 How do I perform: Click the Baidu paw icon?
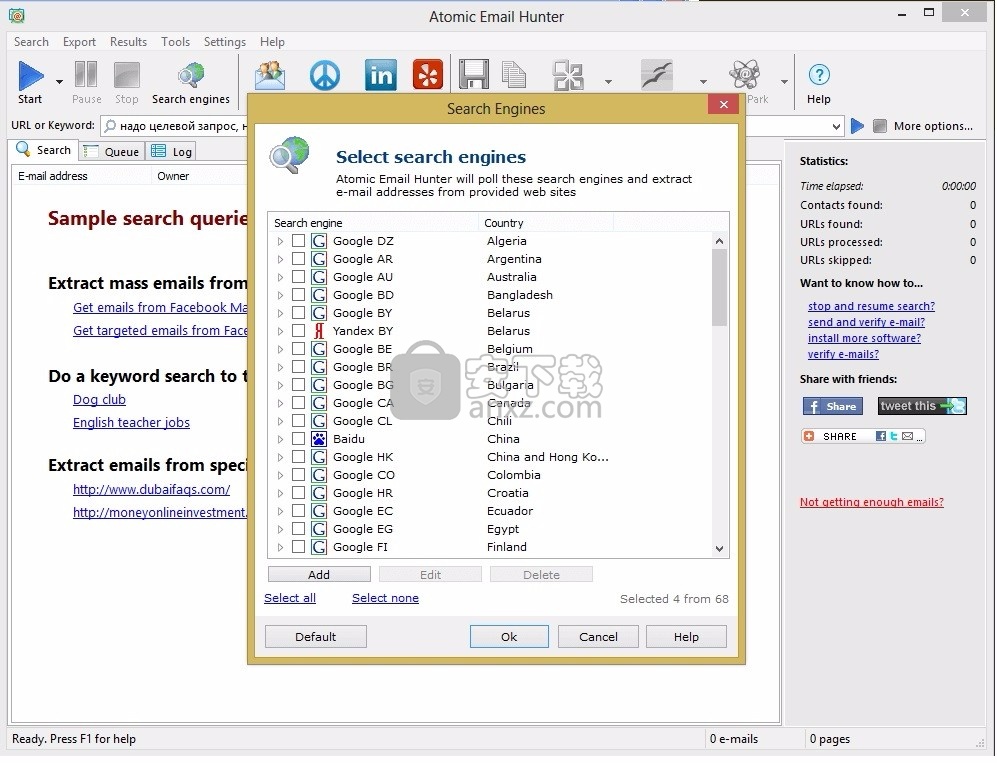(x=319, y=439)
